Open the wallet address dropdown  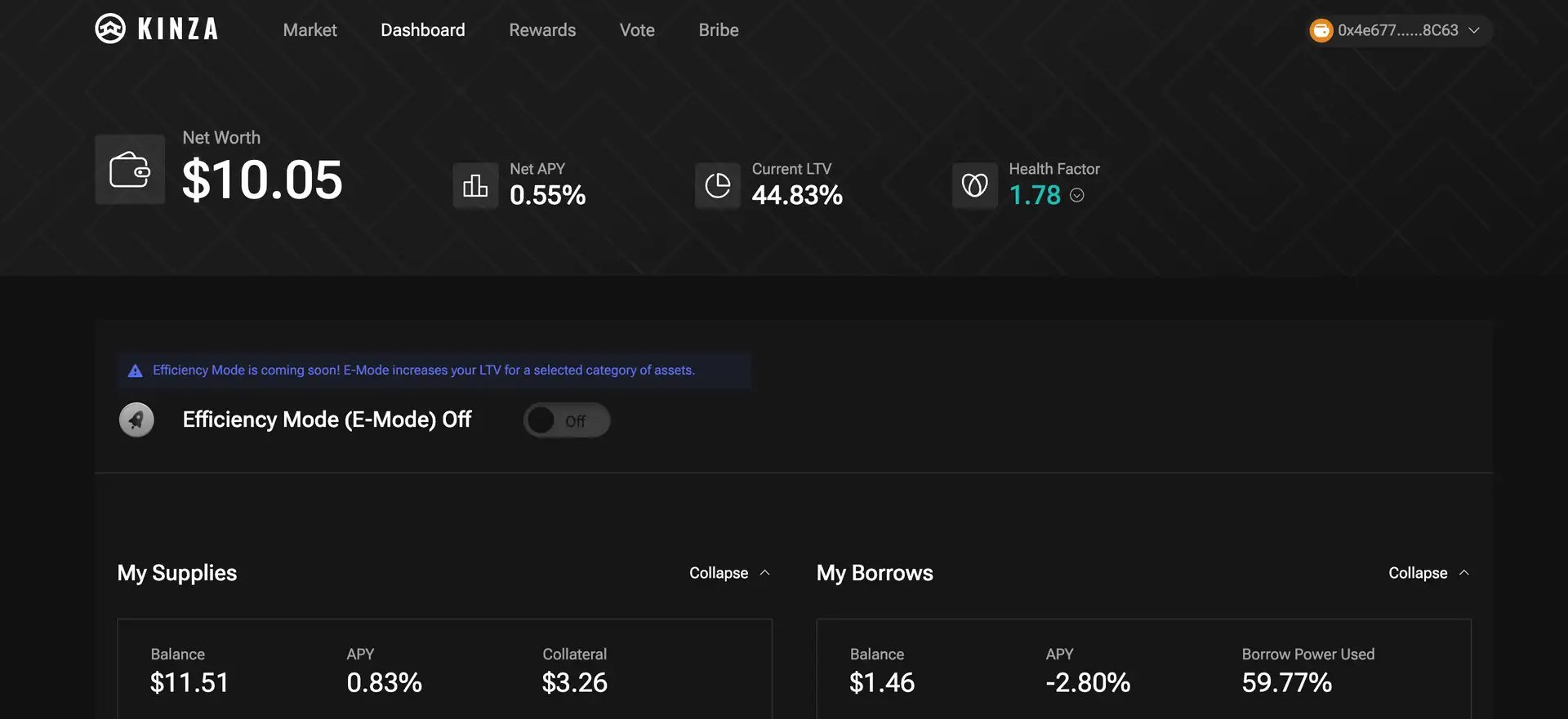tap(1473, 30)
